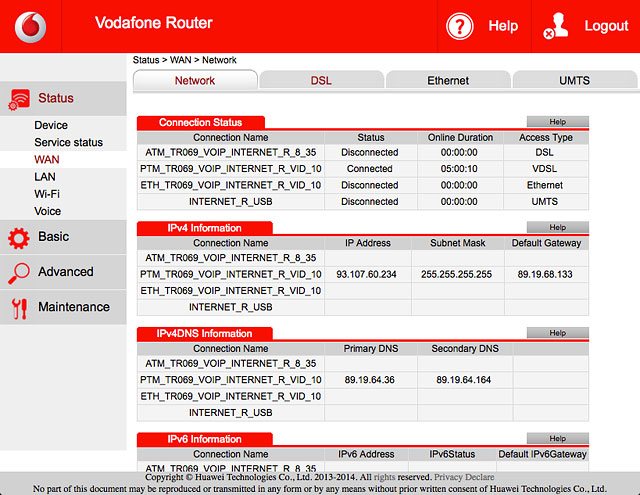The height and width of the screenshot is (495, 640).
Task: Click the Secondary DNS column header
Action: 465,348
